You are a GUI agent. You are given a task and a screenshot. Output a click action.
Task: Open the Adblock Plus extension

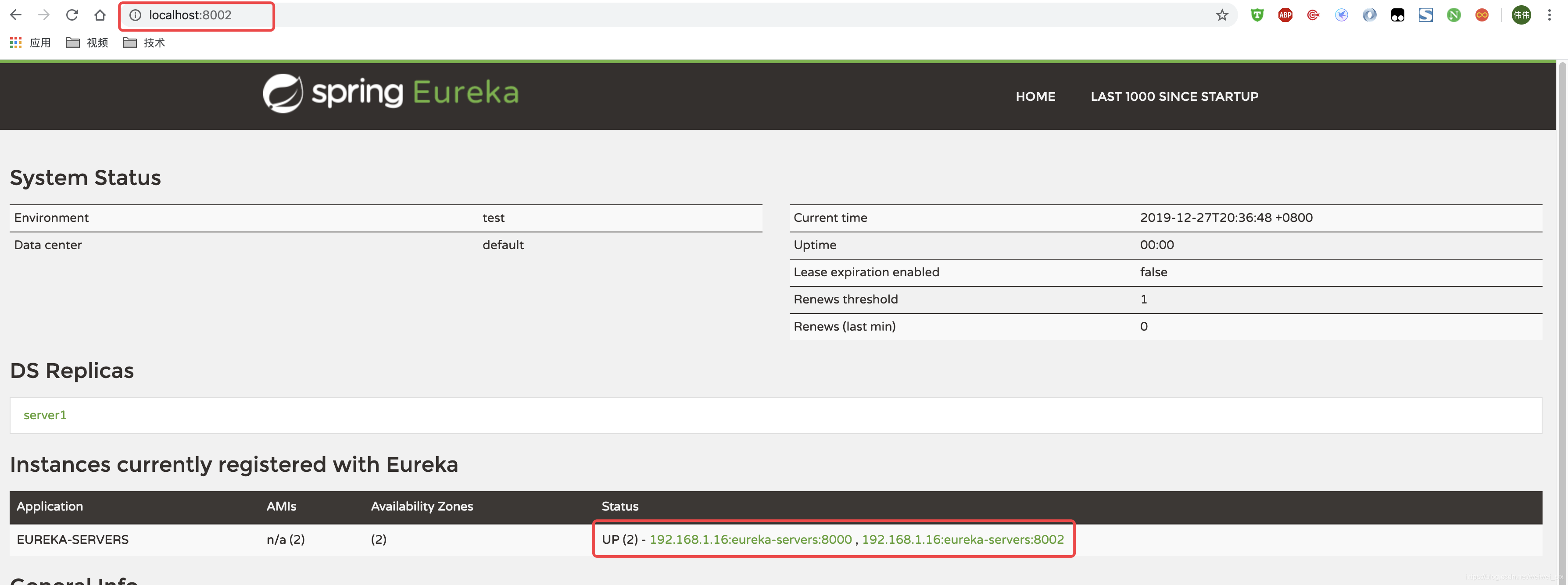(1285, 15)
